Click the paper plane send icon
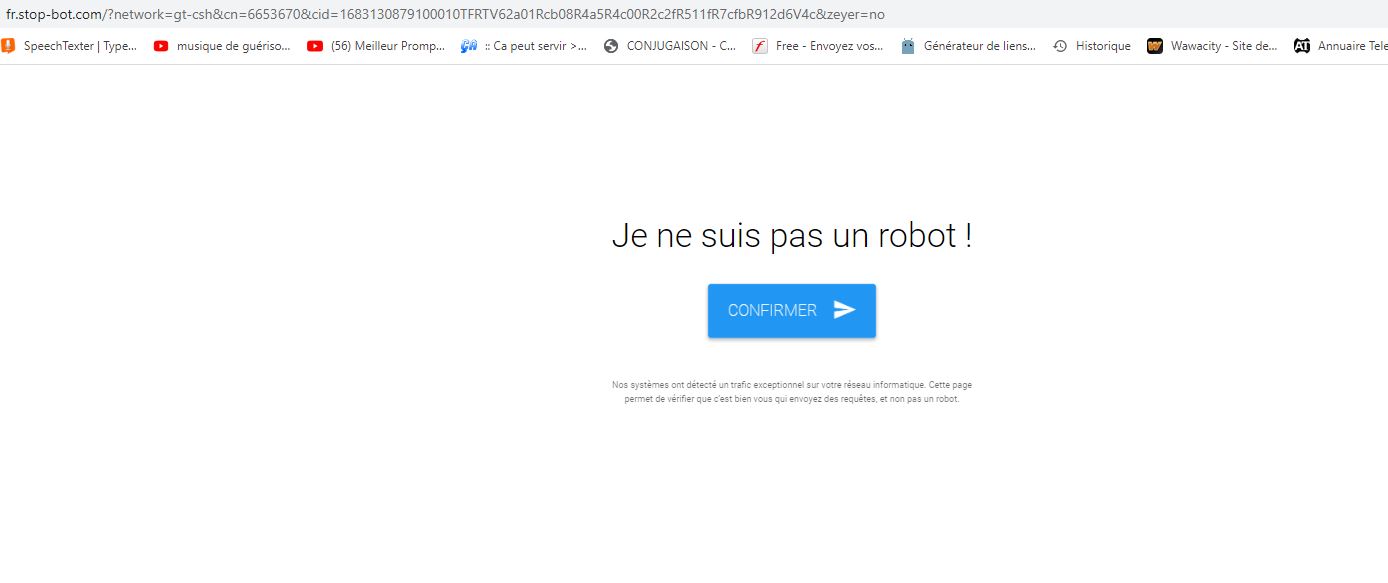 pyautogui.click(x=845, y=310)
